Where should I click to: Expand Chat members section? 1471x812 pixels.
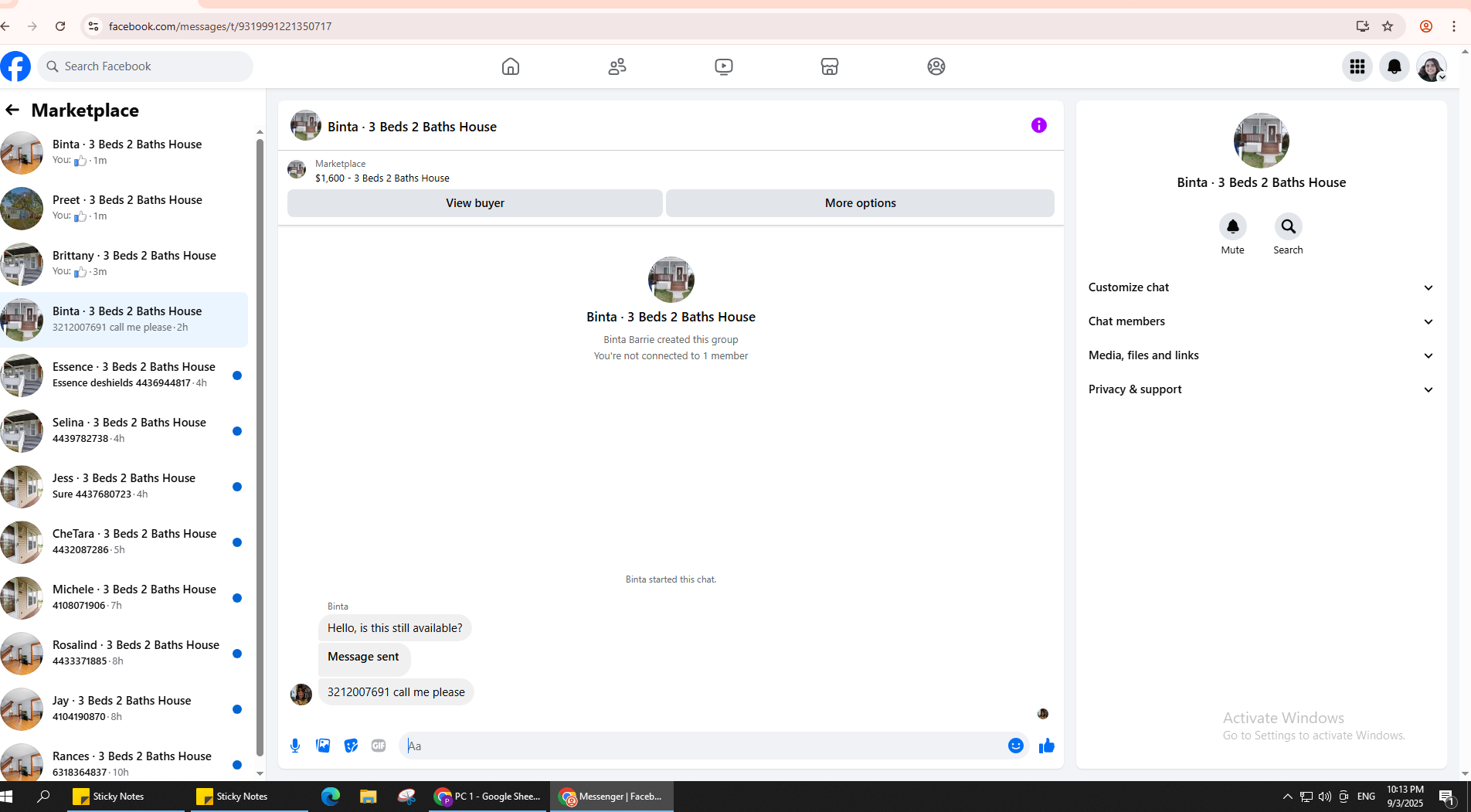tap(1261, 321)
